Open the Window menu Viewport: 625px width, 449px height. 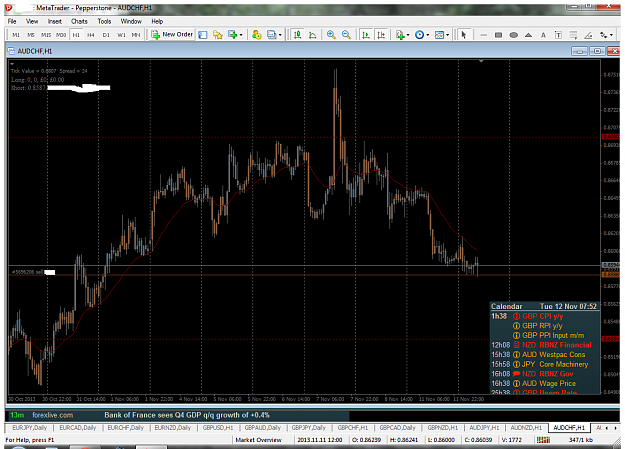tap(131, 21)
